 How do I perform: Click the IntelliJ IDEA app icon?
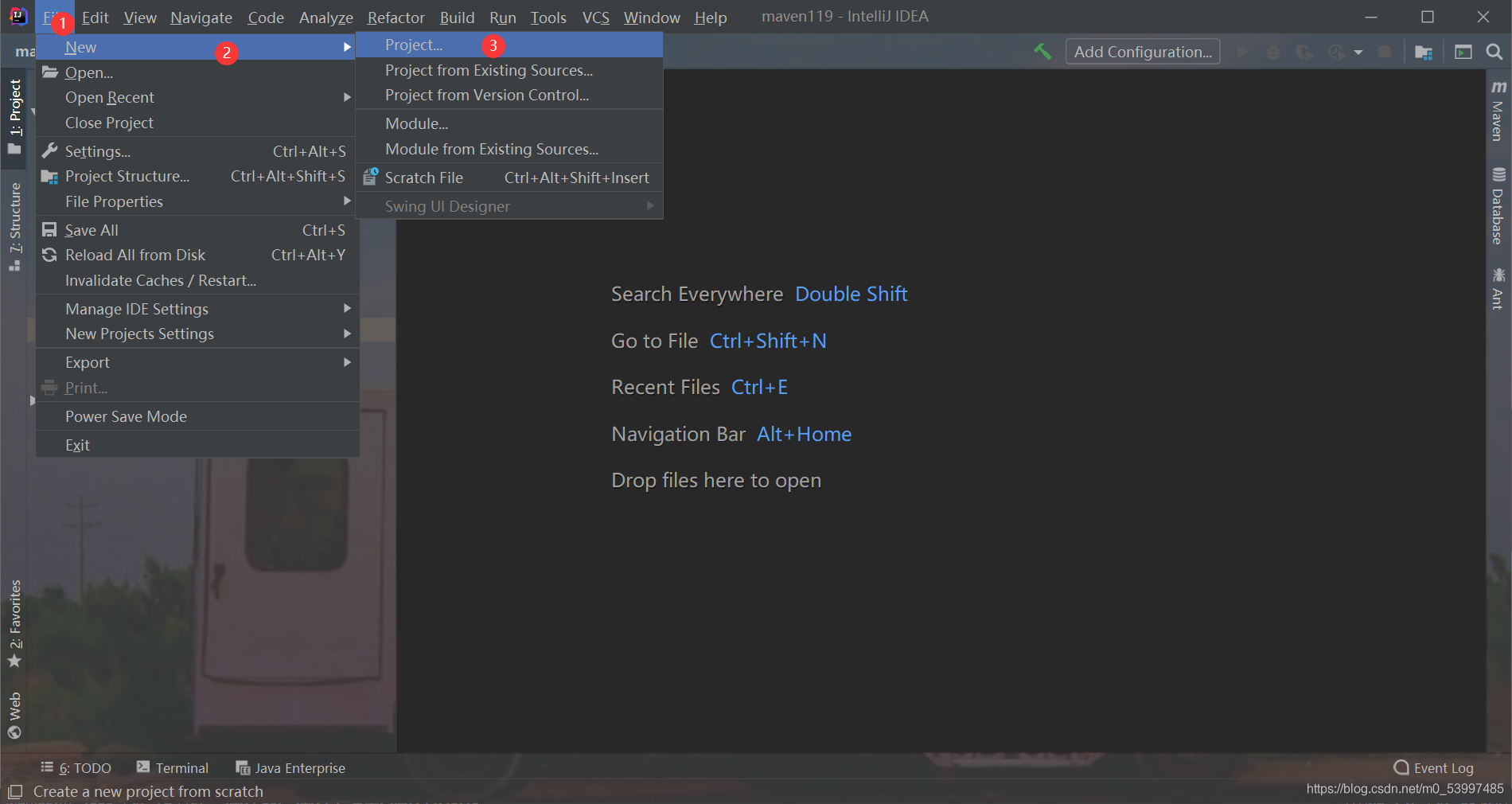click(18, 17)
